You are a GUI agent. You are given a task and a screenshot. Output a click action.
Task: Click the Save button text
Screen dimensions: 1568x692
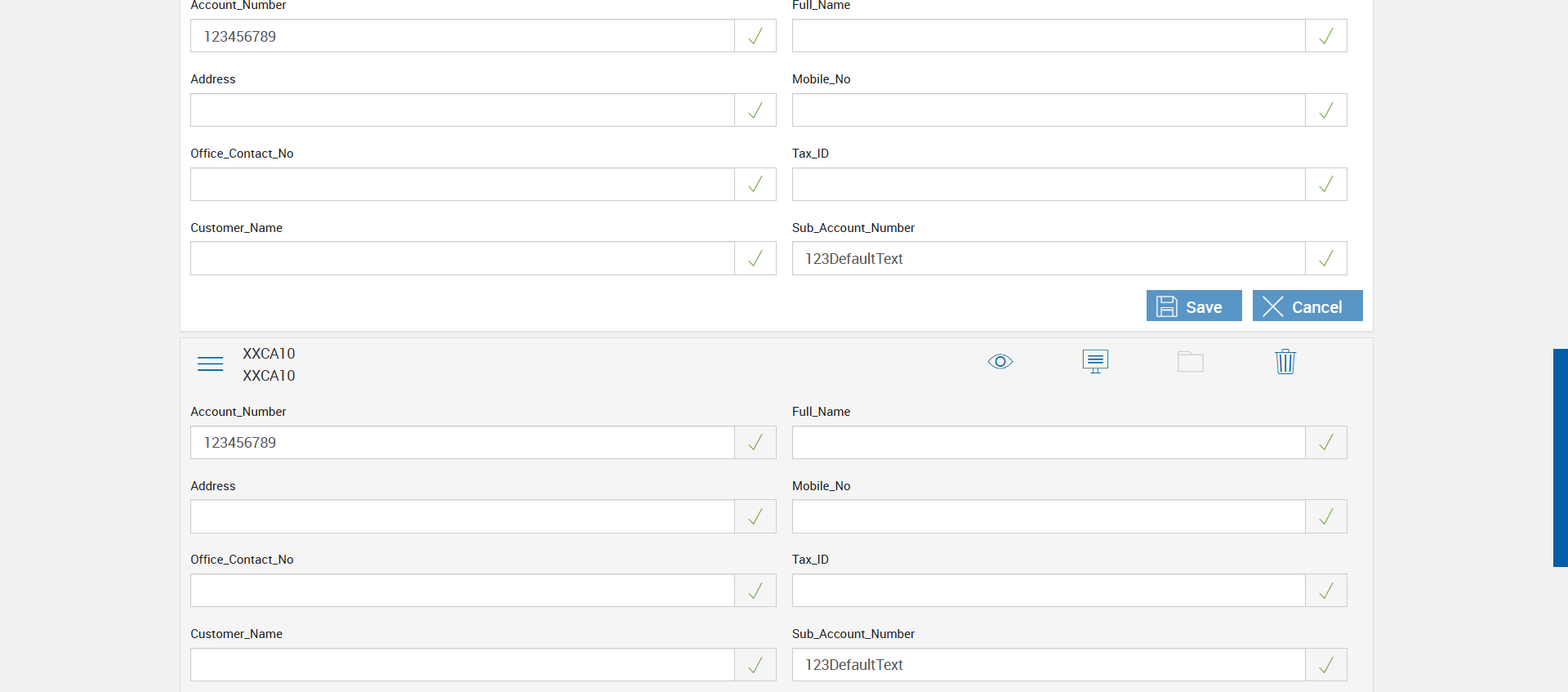click(1204, 307)
